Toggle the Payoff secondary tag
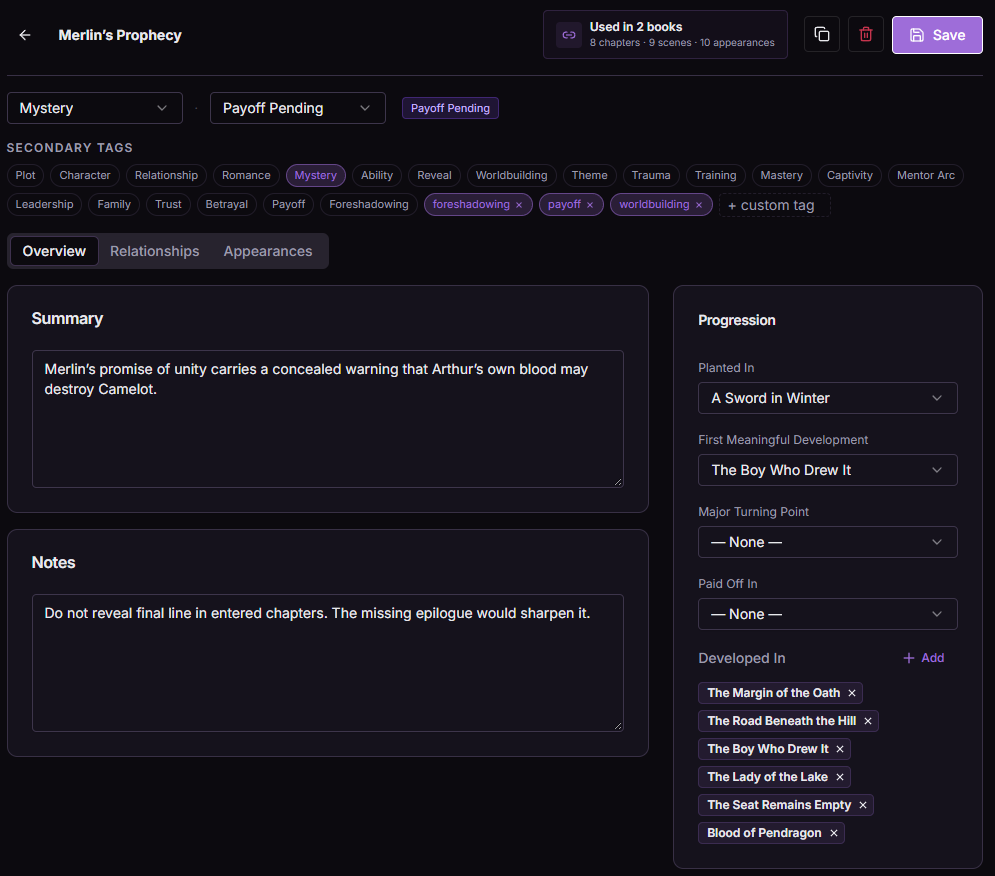The width and height of the screenshot is (995, 876). (x=289, y=204)
